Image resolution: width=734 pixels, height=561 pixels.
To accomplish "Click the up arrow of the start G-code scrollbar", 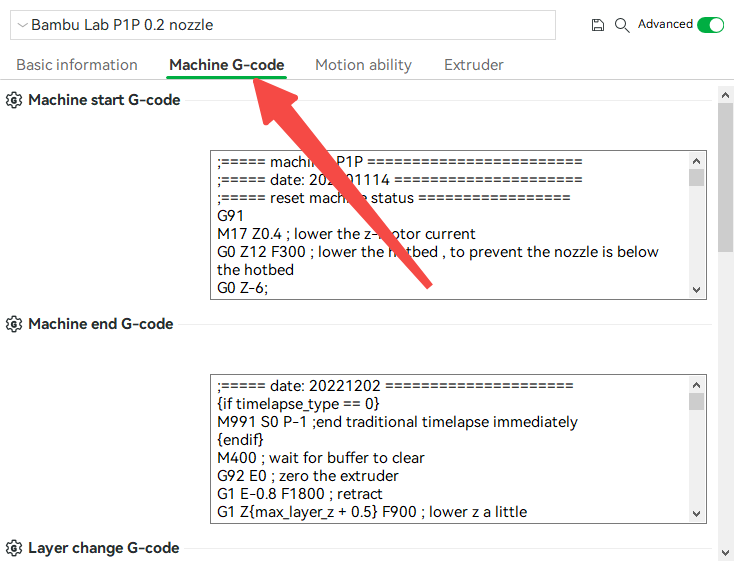I will [696, 161].
